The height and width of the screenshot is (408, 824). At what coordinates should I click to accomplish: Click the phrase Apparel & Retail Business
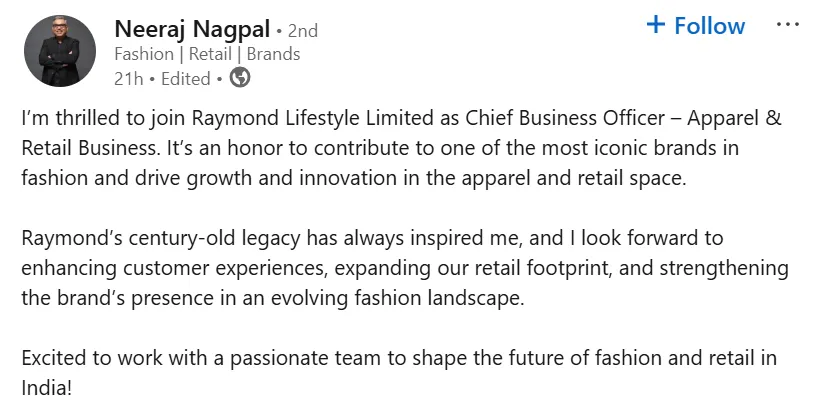[401, 134]
